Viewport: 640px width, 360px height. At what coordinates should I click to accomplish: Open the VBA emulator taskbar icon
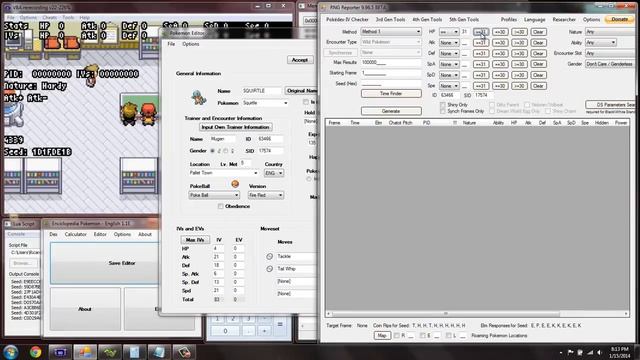tap(60, 352)
